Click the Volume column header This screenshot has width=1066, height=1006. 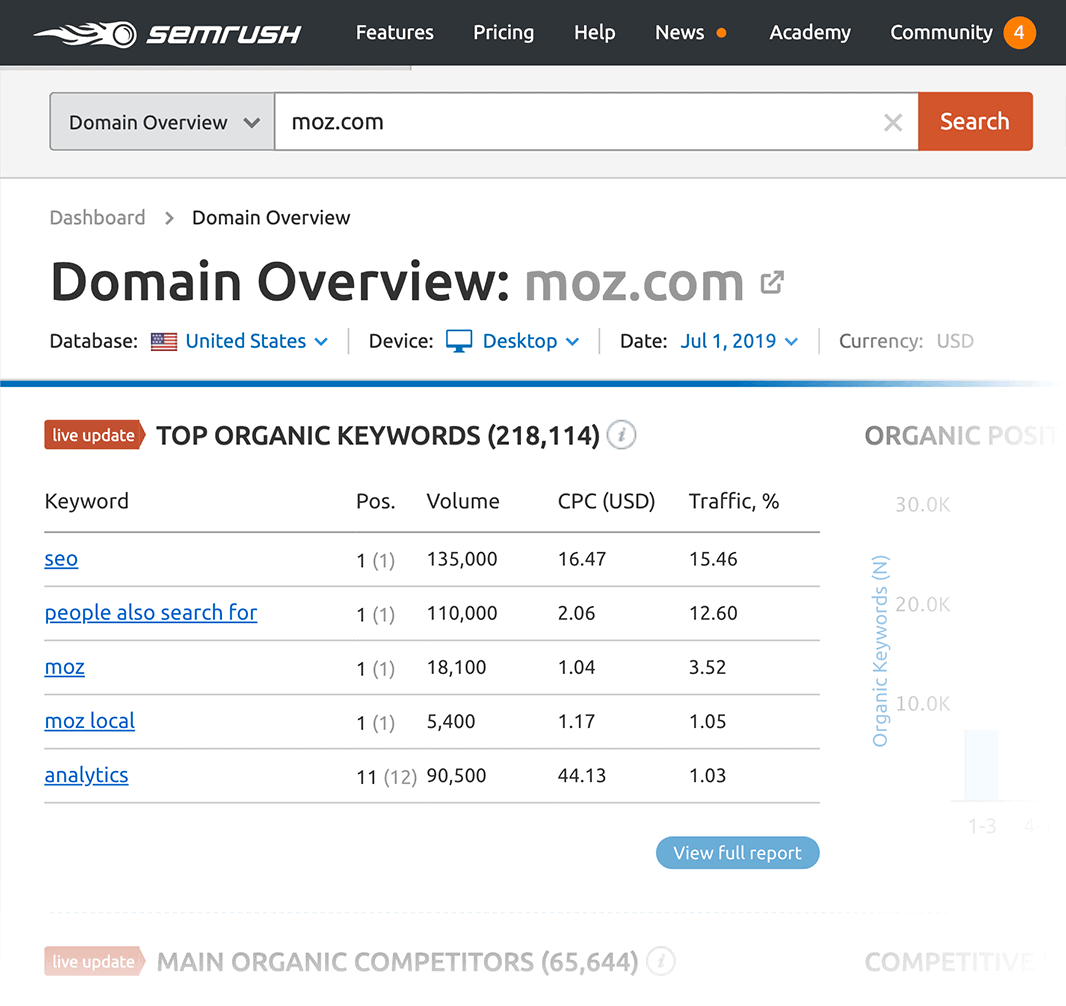tap(463, 502)
